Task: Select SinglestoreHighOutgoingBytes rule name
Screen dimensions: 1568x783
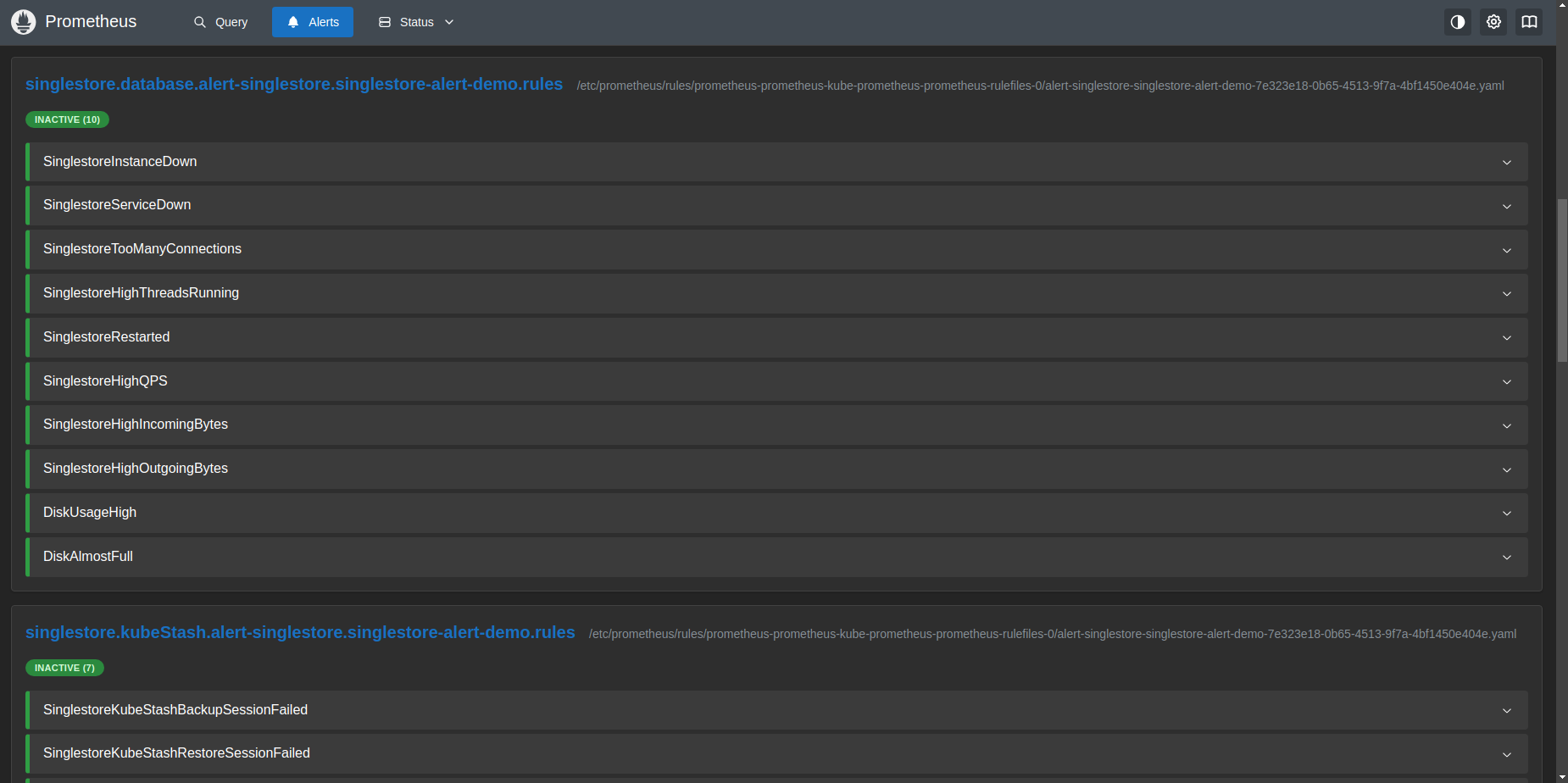Action: 136,468
